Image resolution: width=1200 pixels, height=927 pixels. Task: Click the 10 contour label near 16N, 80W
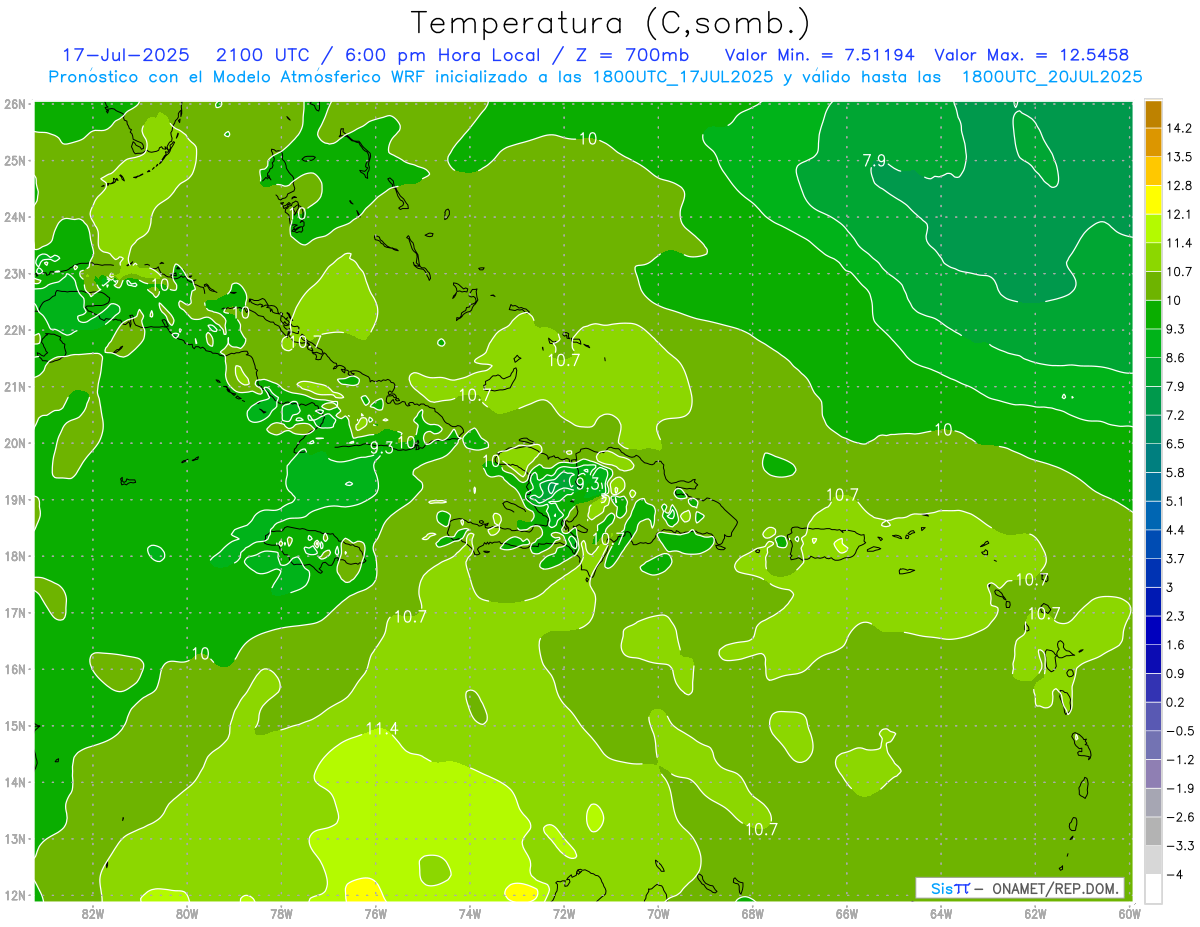201,653
